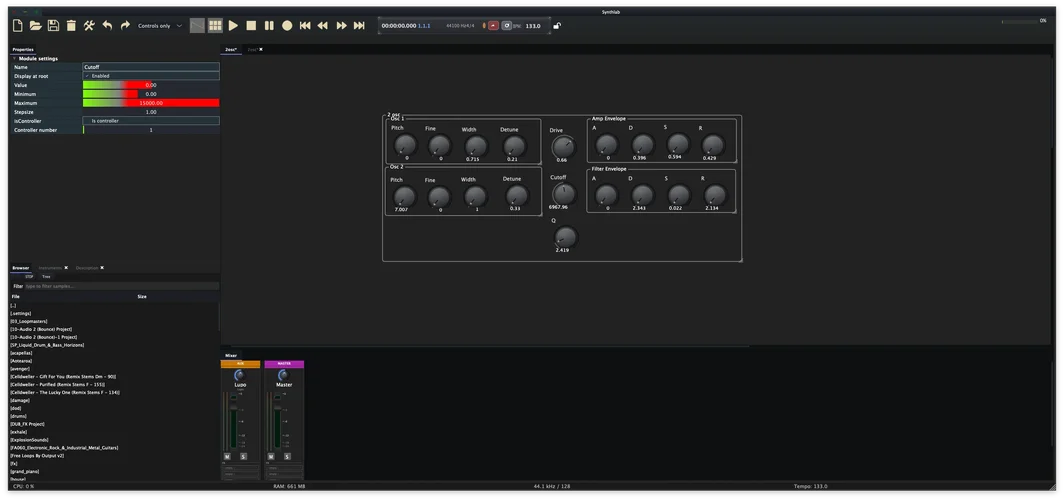Start recording with round Record button
The image size is (1064, 500).
point(287,26)
